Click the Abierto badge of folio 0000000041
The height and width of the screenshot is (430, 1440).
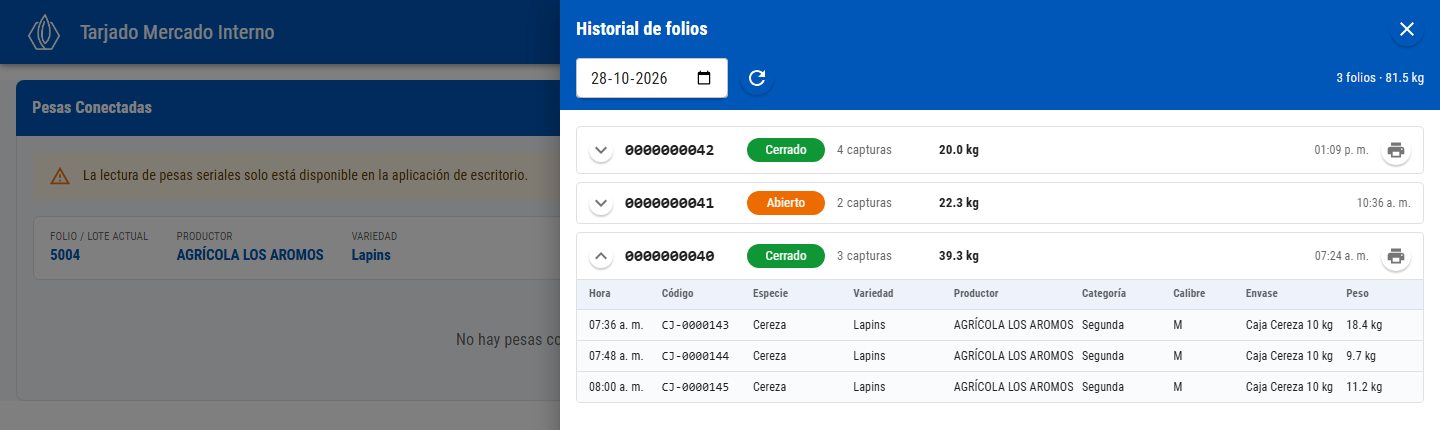point(786,204)
